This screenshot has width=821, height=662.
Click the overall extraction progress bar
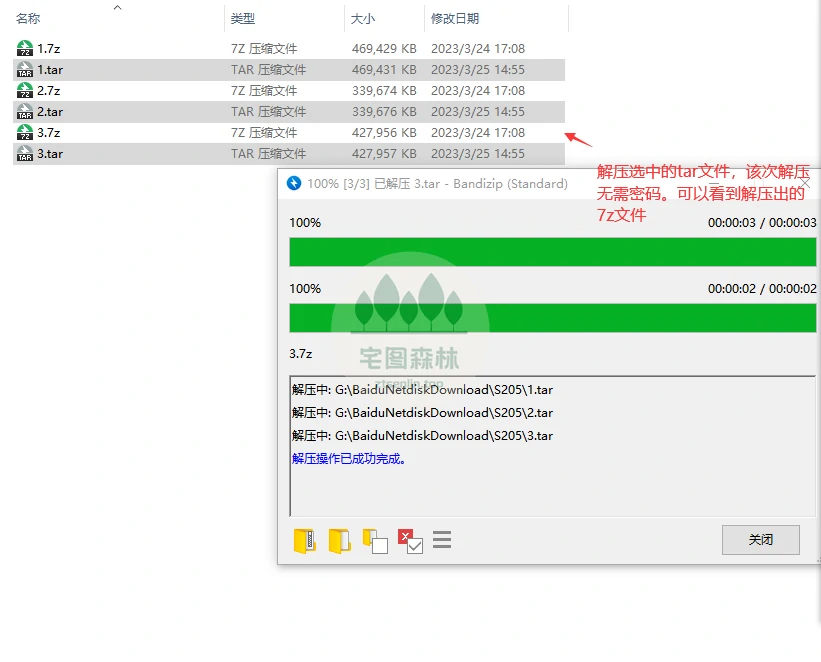(552, 252)
